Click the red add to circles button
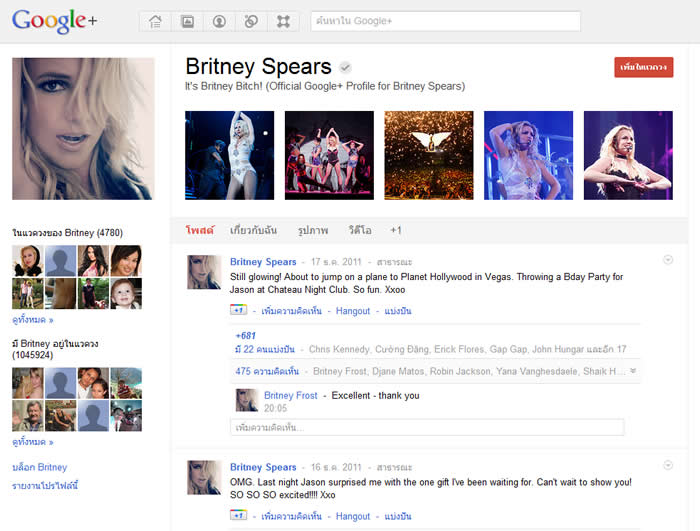Viewport: 700px width, 531px height. pos(643,67)
